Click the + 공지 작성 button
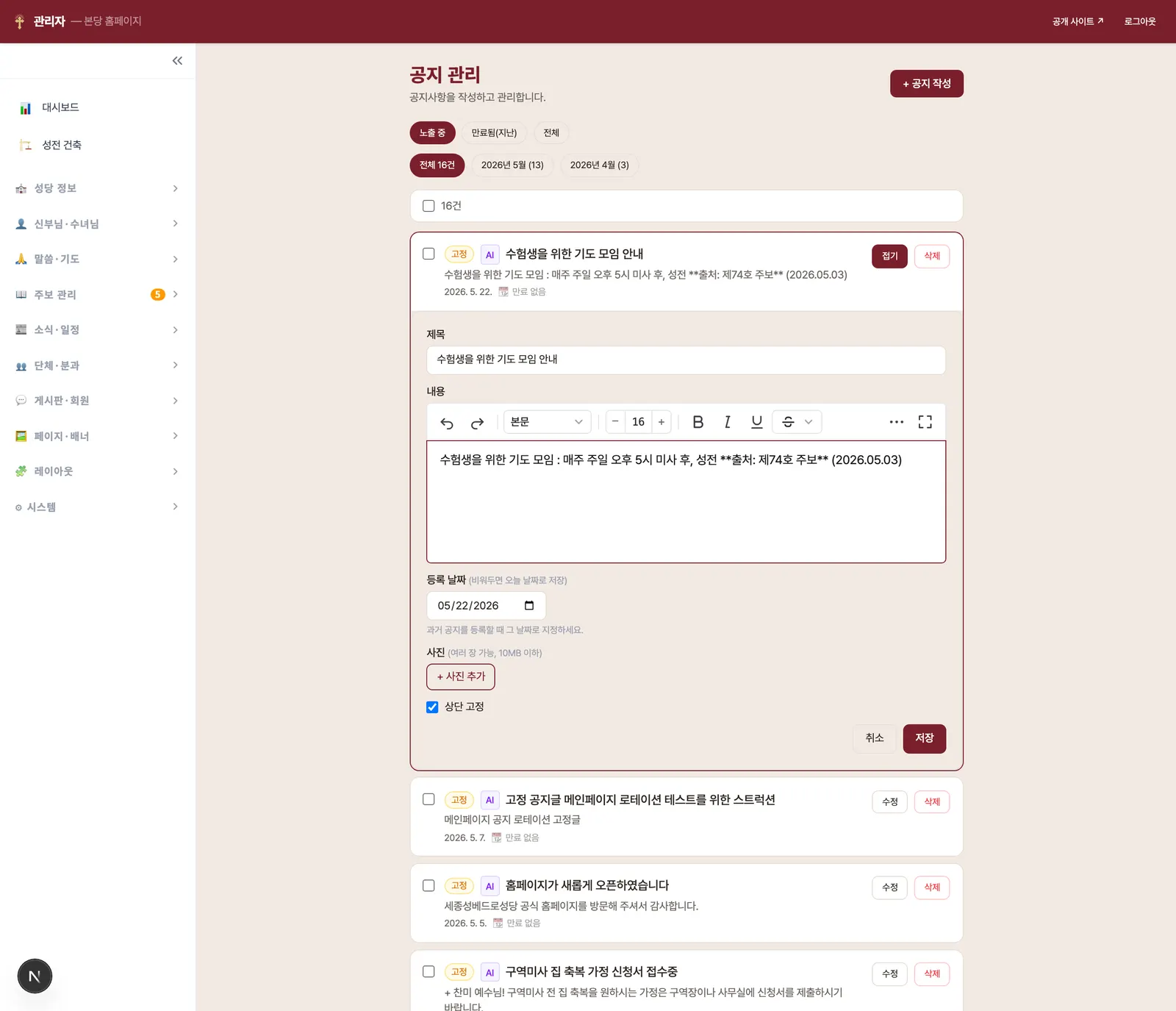The height and width of the screenshot is (1011, 1176). coord(927,84)
